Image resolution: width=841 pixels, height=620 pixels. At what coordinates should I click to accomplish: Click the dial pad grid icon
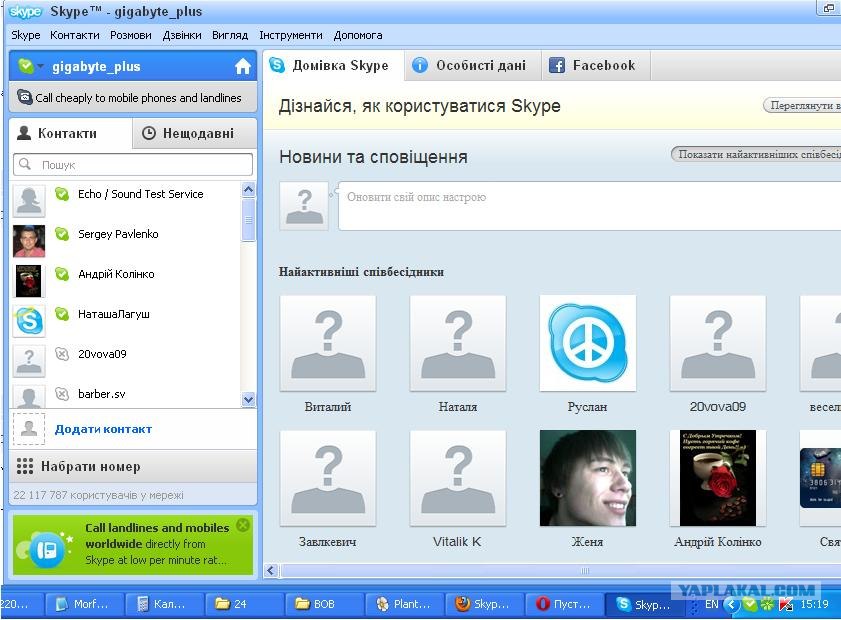click(x=25, y=466)
